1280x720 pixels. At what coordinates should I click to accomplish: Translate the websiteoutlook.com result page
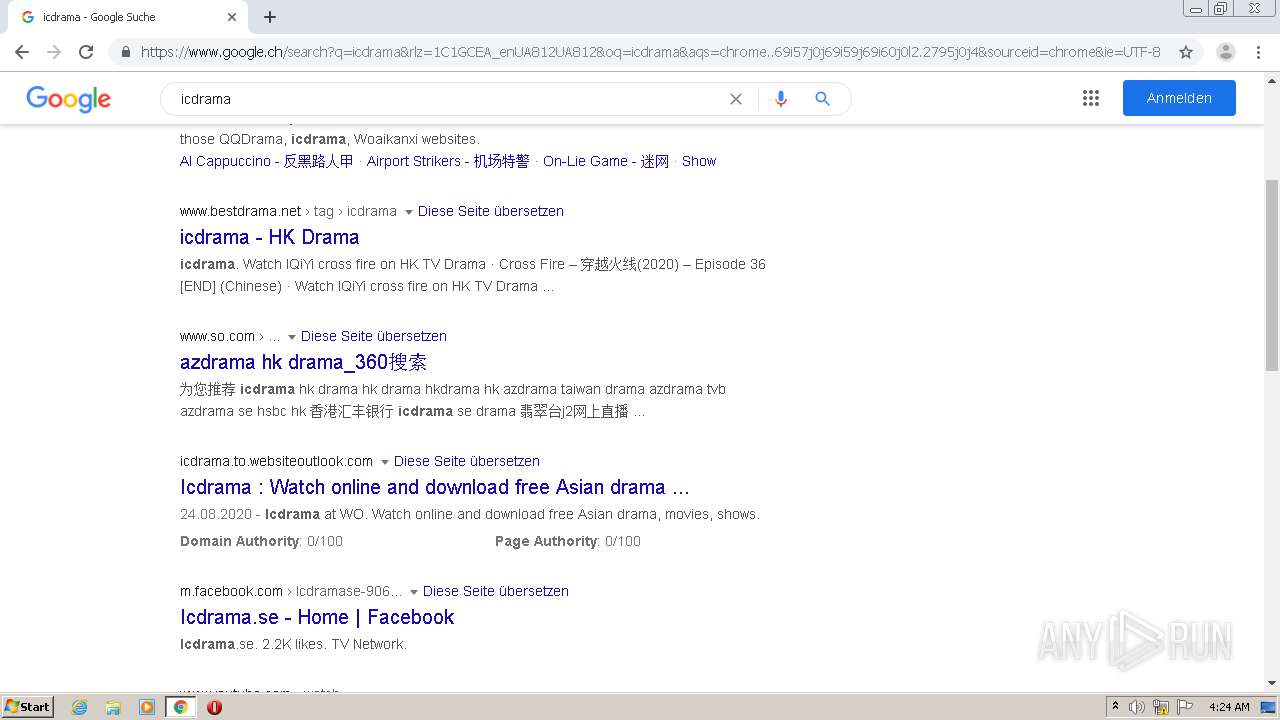467,461
